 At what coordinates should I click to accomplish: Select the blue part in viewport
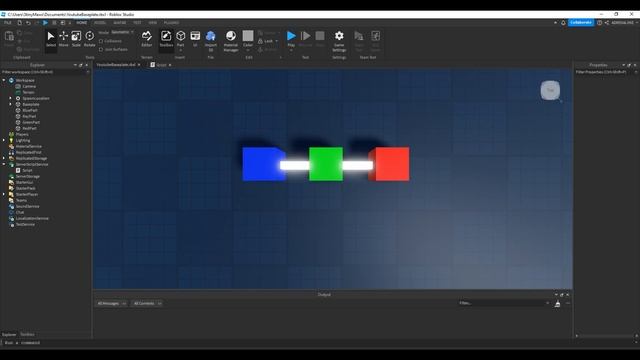[262, 164]
